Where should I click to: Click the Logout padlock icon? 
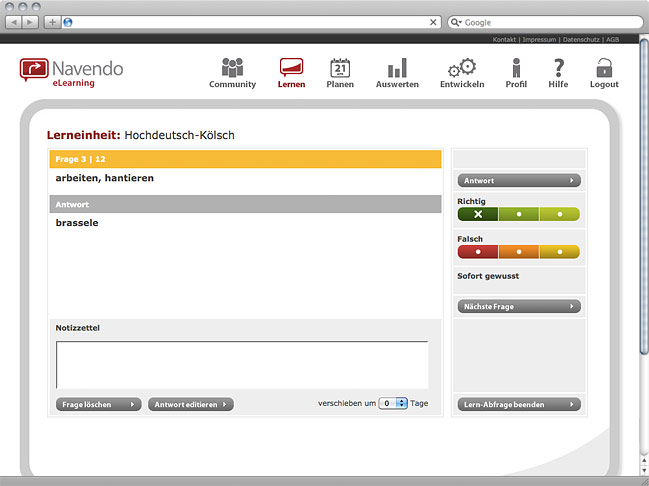click(604, 67)
